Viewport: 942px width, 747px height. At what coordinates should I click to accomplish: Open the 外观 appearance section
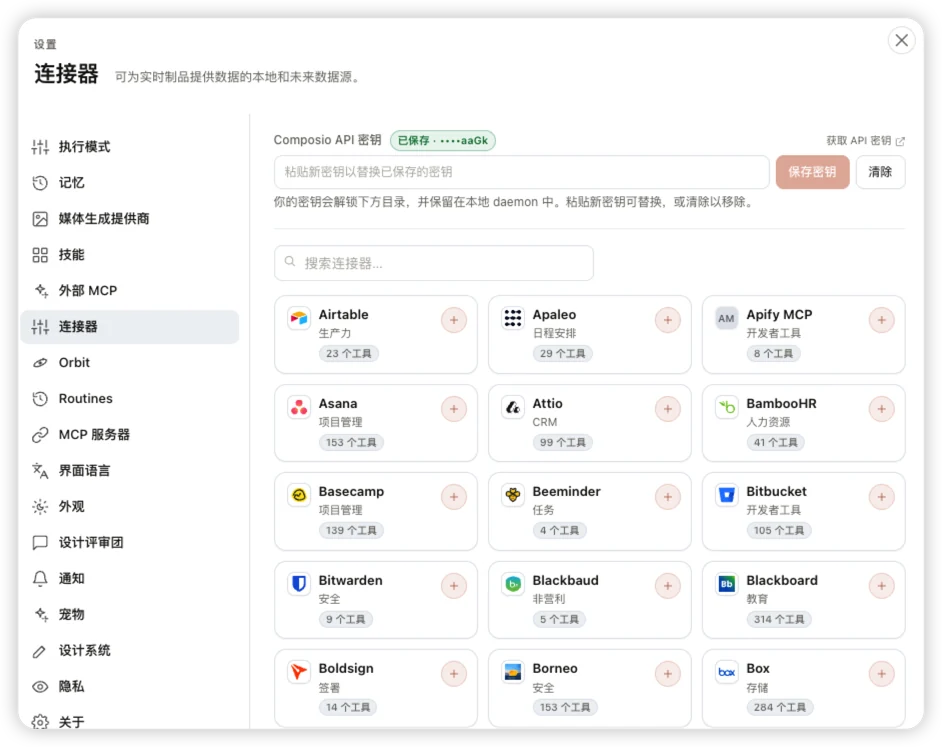(130, 507)
